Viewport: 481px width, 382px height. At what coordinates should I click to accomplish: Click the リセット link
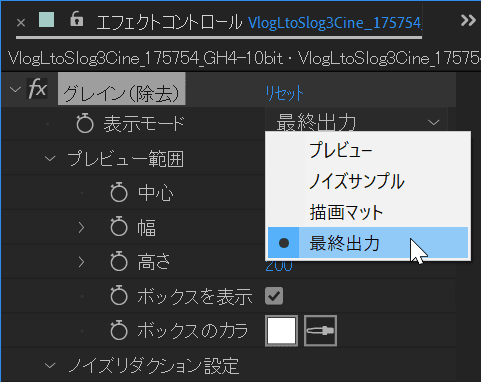tap(284, 93)
